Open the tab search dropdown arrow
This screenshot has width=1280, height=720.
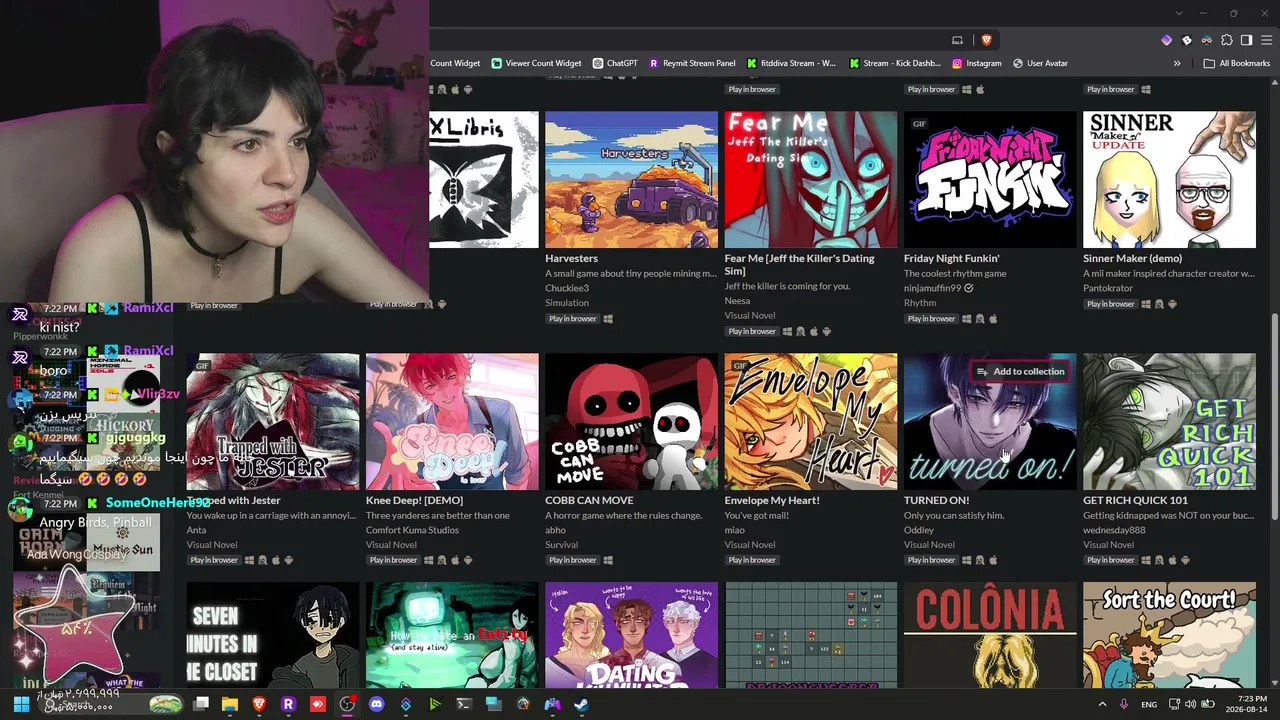point(1179,13)
